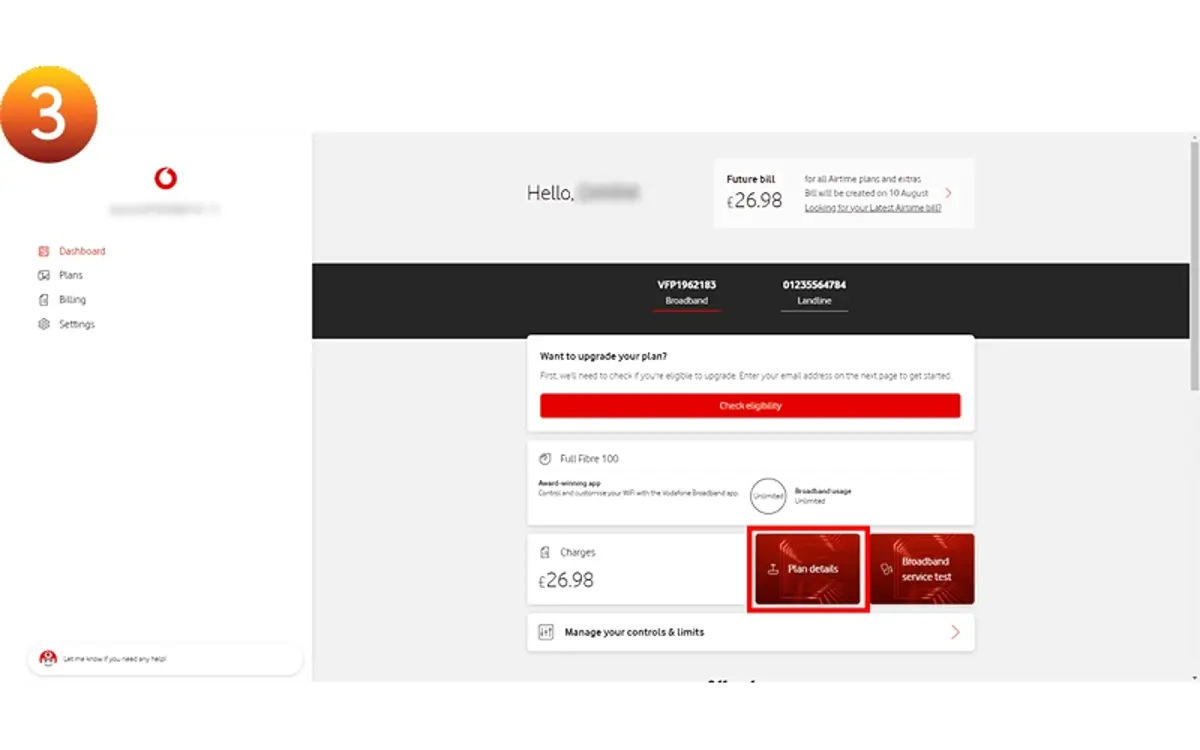Click the Plans icon in sidebar
The height and width of the screenshot is (750, 1200).
point(43,275)
